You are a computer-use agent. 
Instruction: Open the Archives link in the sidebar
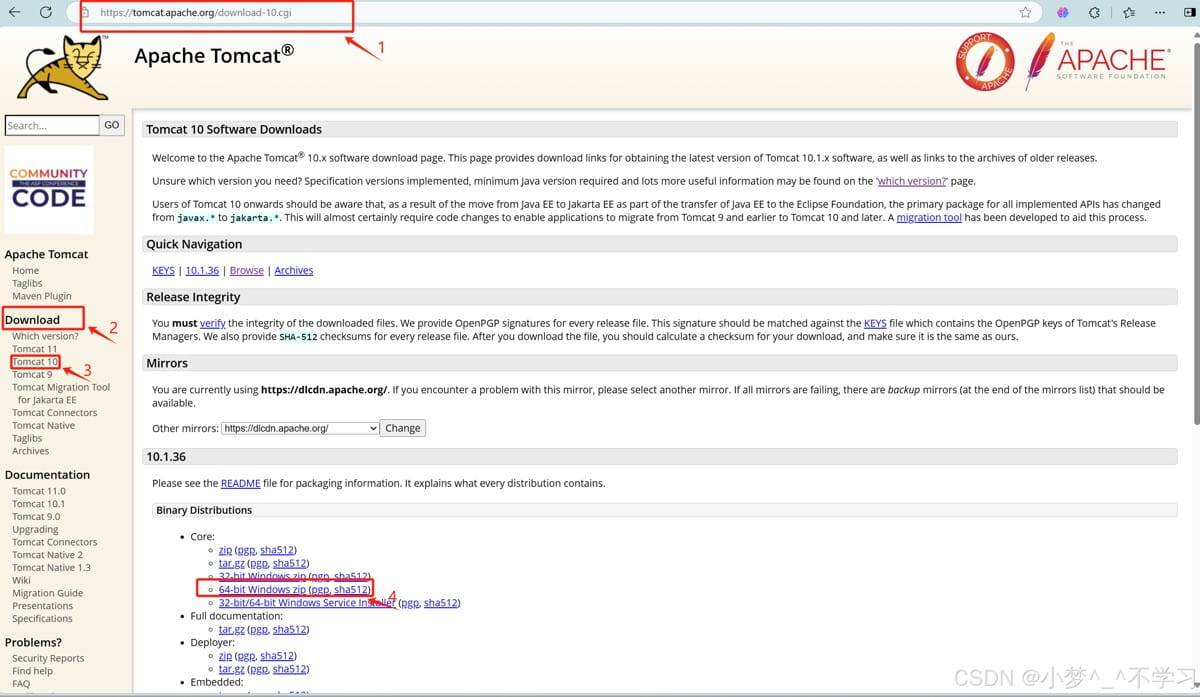pos(31,451)
